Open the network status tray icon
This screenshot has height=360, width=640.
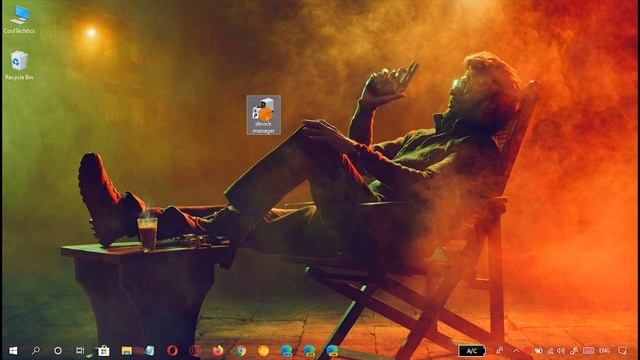[550, 351]
